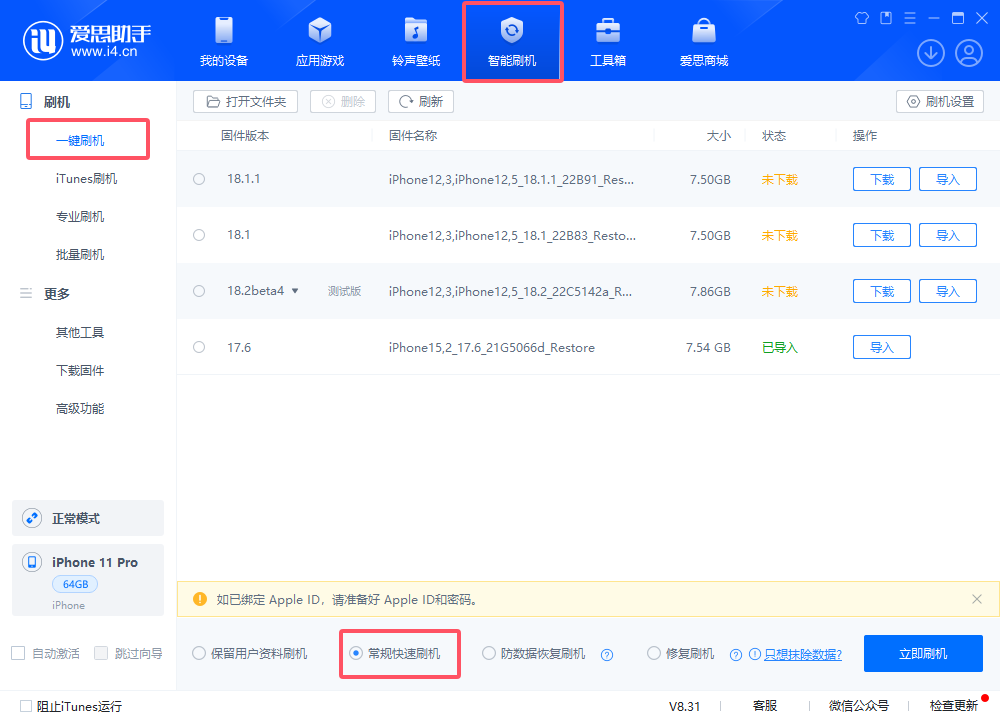Select firmware 18.1.1 radio button
The height and width of the screenshot is (721, 1000).
199,179
